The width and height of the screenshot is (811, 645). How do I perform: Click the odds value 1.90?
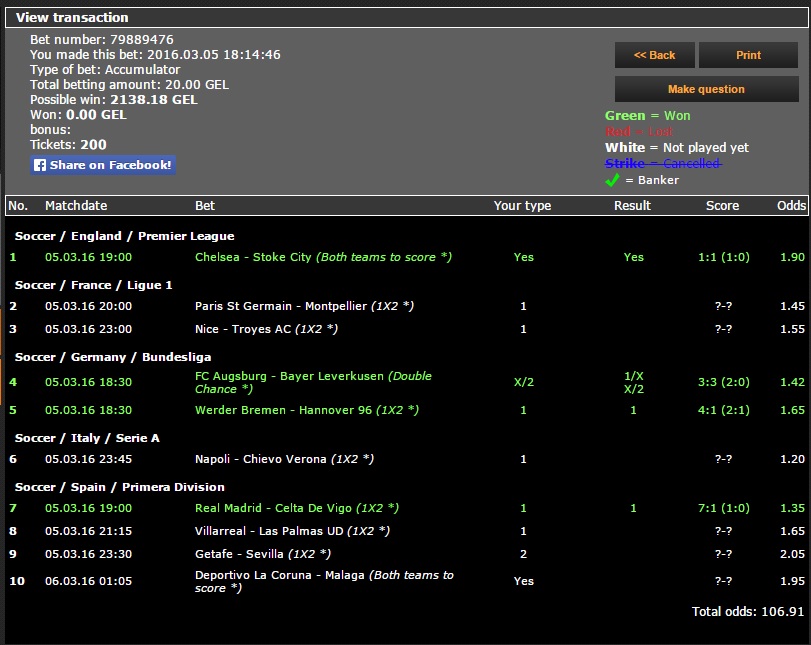click(x=792, y=257)
